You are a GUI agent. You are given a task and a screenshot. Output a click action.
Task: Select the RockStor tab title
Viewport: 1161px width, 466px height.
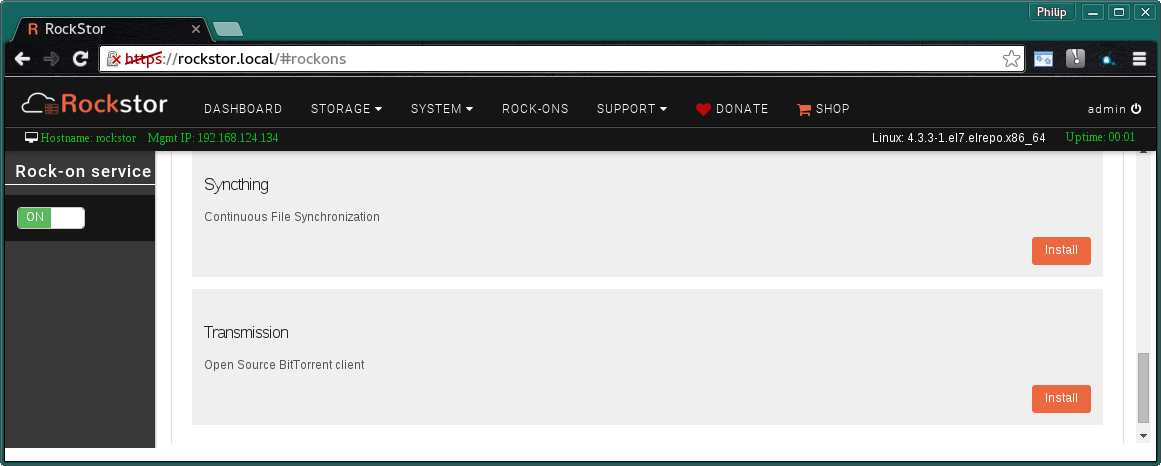[76, 29]
